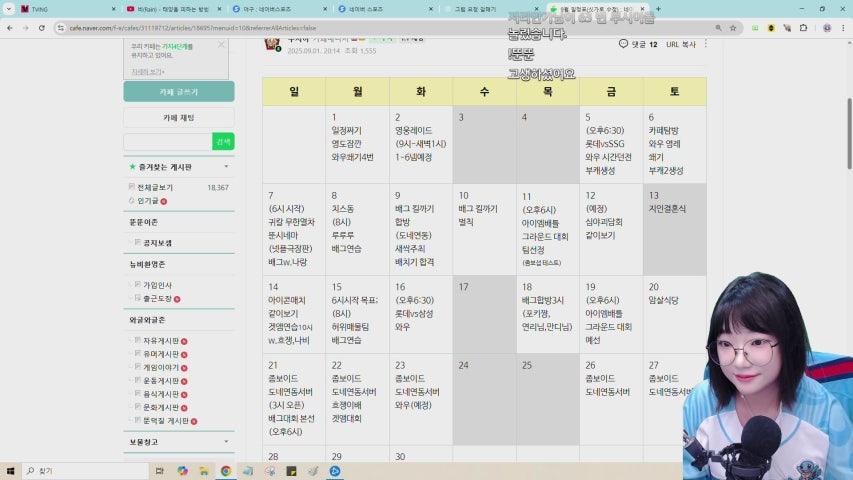Viewport: 853px width, 480px height.
Task: Open the tab search chevron
Action: point(8,9)
